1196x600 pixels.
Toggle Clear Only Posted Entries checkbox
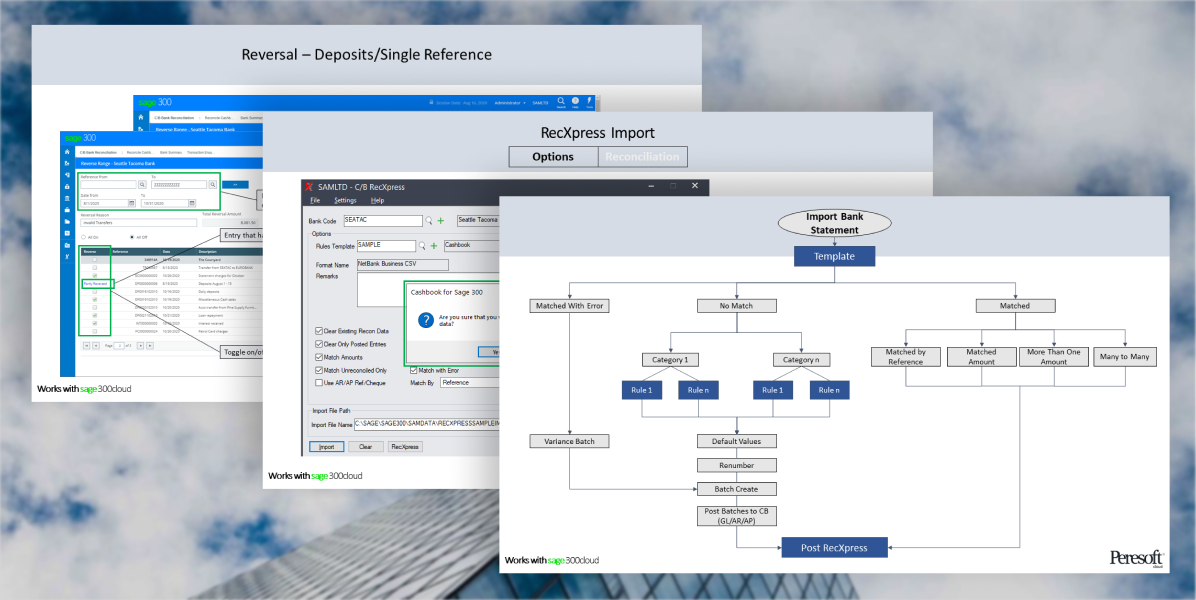pos(319,344)
